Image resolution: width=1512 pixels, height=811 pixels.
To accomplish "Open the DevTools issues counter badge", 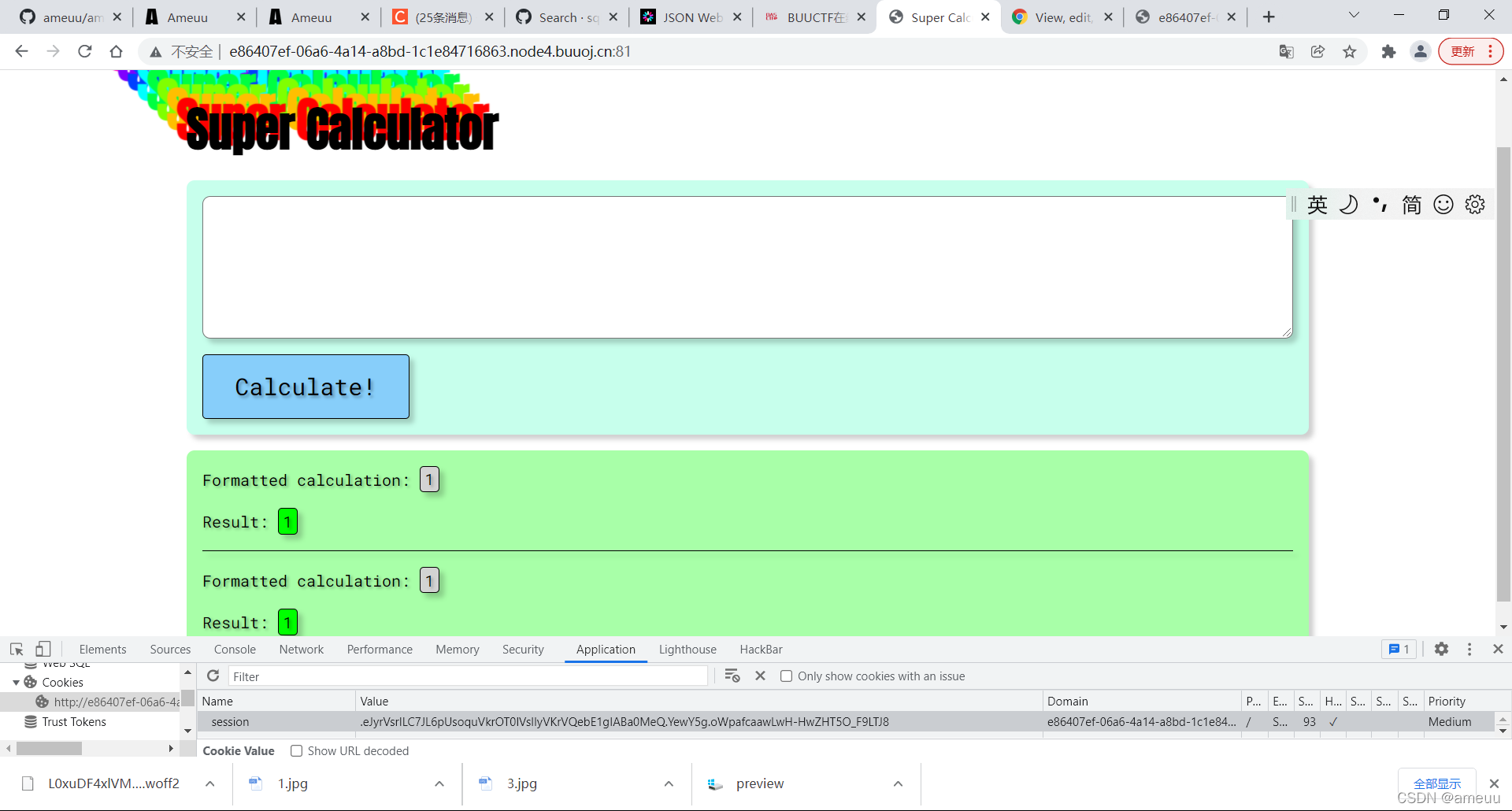I will point(1399,649).
